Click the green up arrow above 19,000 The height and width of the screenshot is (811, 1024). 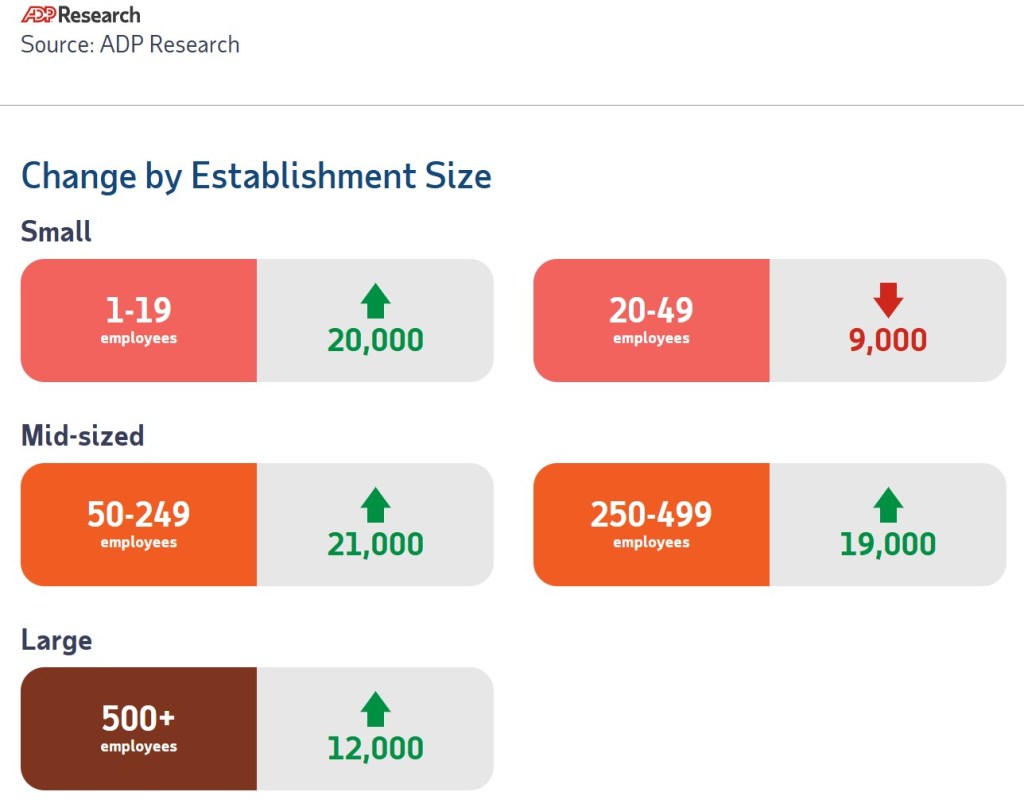pos(888,505)
